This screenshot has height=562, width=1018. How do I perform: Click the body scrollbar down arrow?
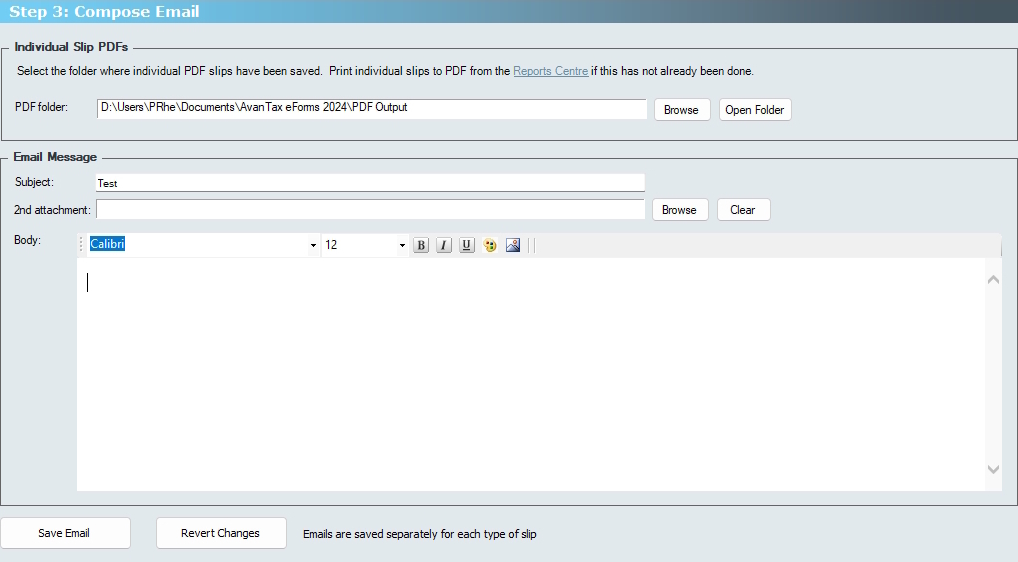click(x=993, y=469)
